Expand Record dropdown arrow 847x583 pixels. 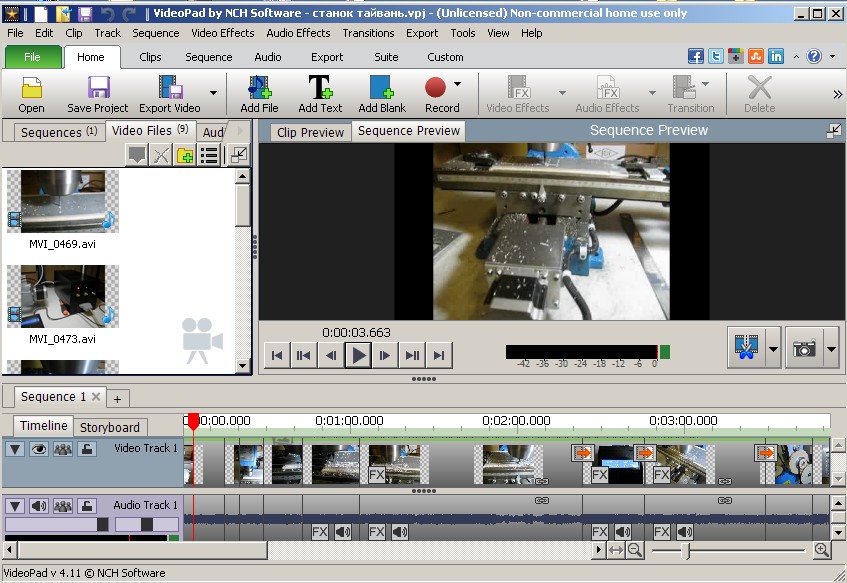(x=458, y=84)
